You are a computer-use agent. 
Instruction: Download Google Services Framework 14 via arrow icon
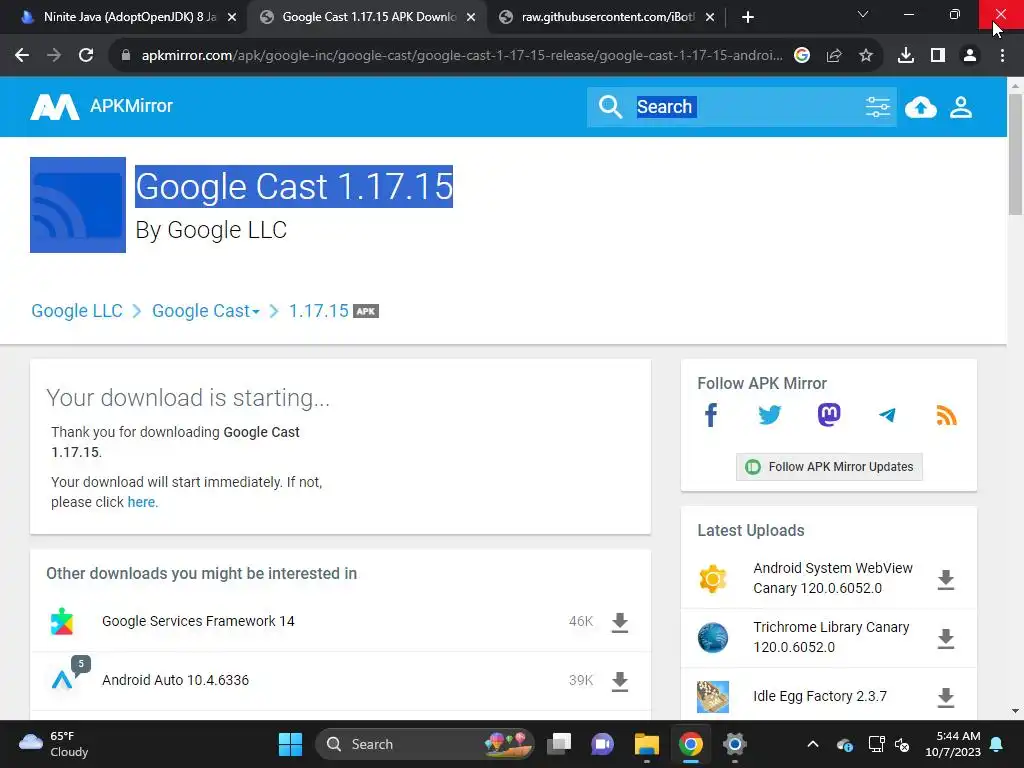point(620,622)
